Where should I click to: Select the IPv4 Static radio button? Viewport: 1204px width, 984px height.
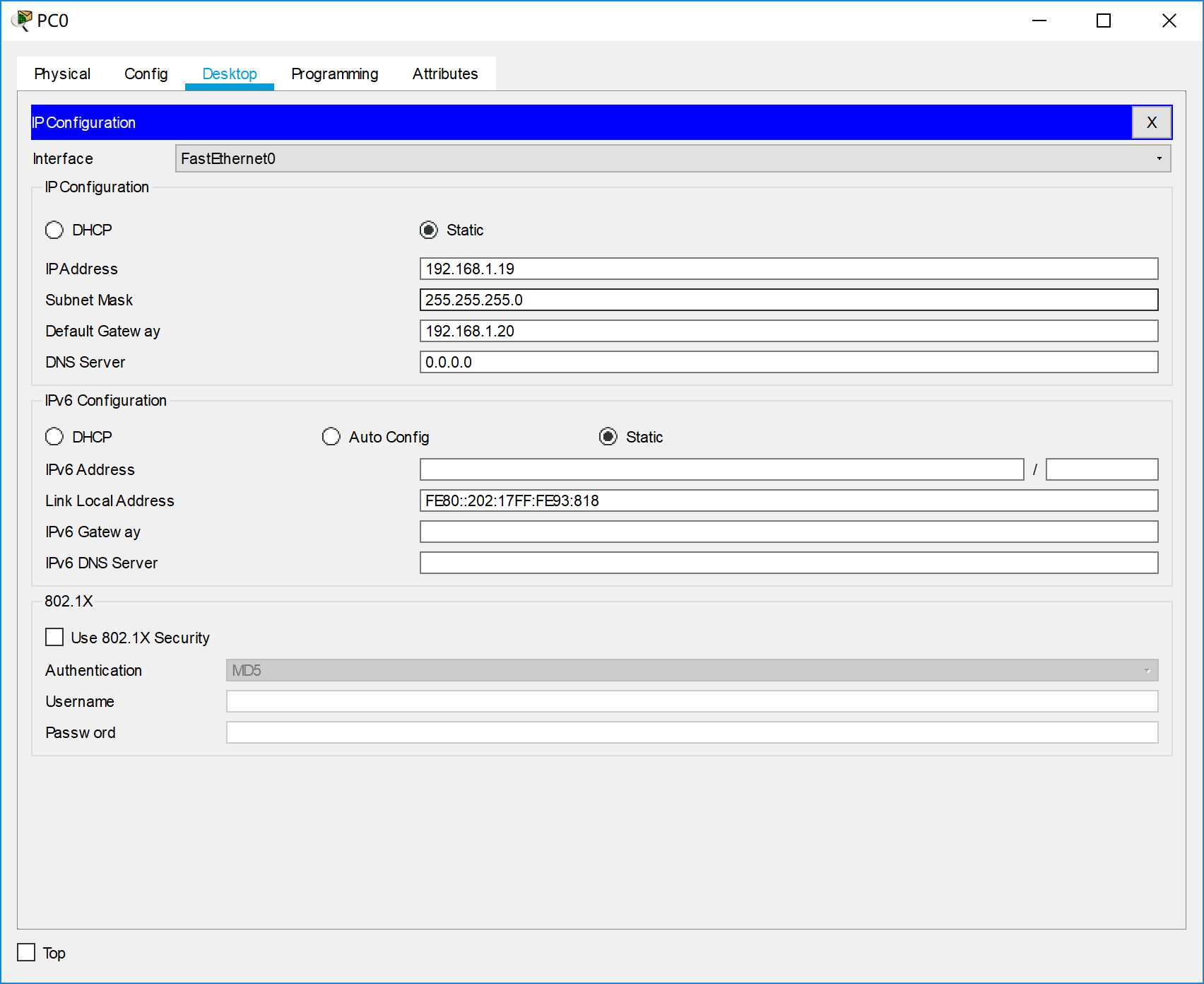tap(429, 230)
